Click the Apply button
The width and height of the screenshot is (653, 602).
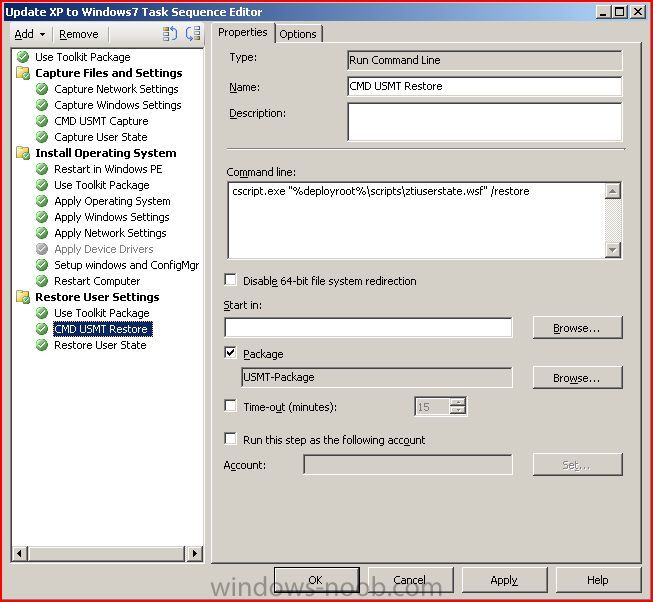(504, 580)
